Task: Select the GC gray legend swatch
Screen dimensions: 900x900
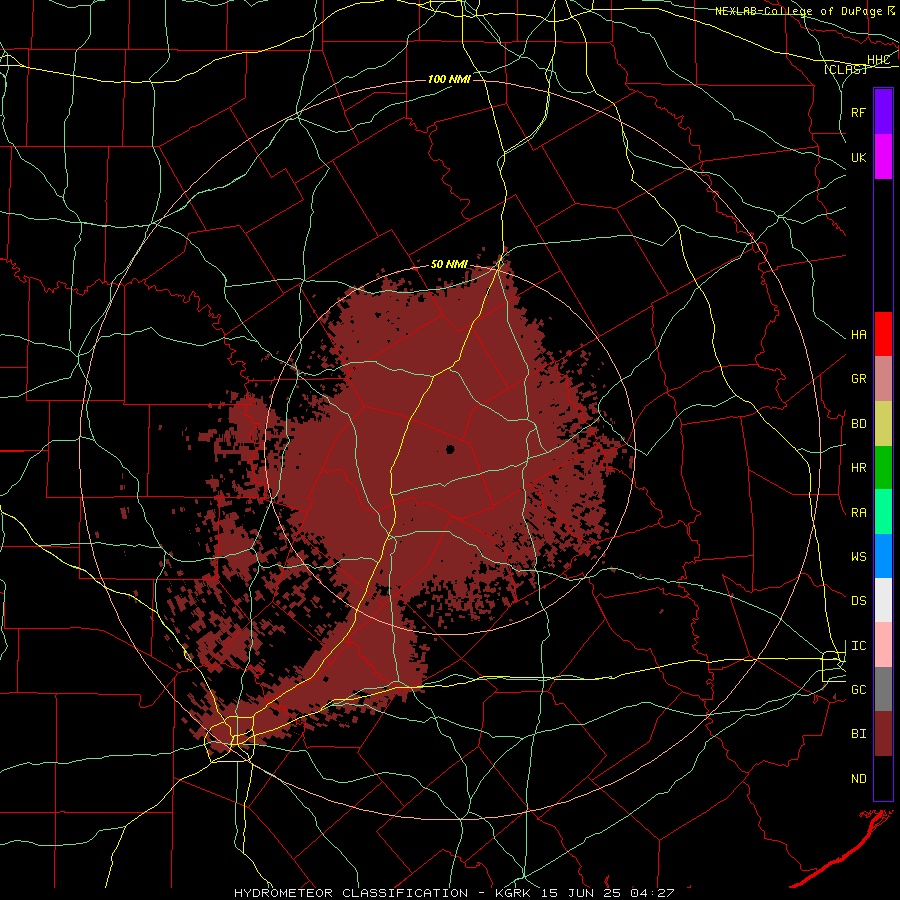Action: 883,689
